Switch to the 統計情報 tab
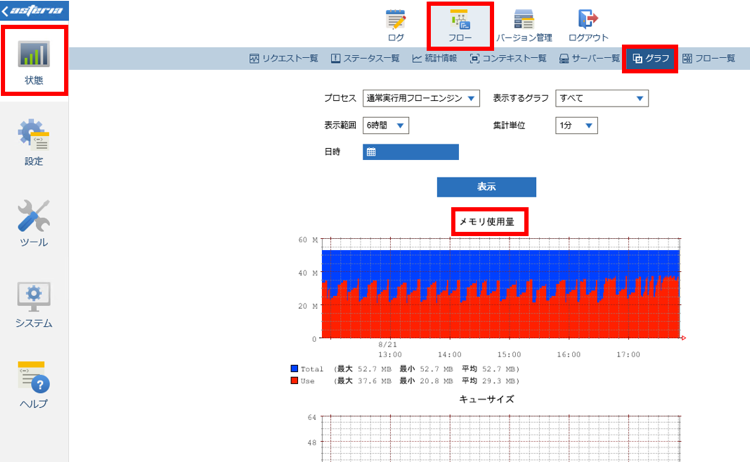The image size is (750, 462). [434, 58]
